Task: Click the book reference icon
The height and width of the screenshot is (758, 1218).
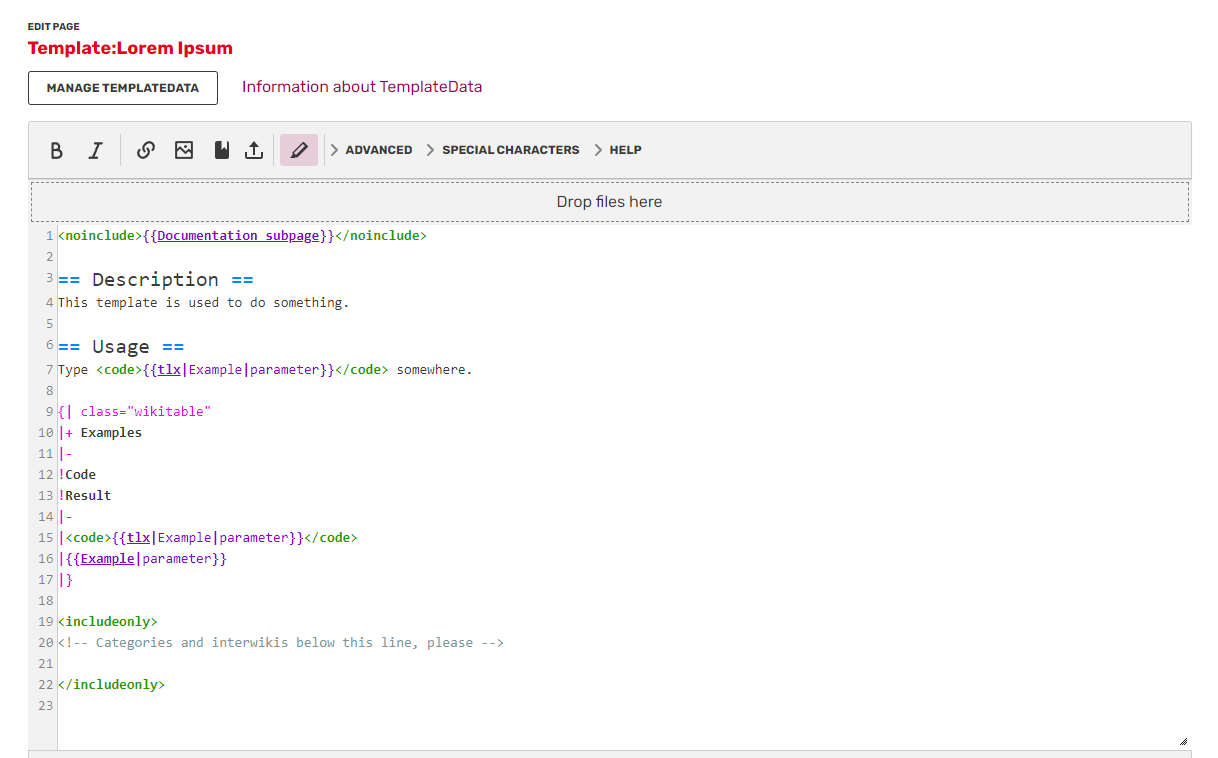Action: 222,150
